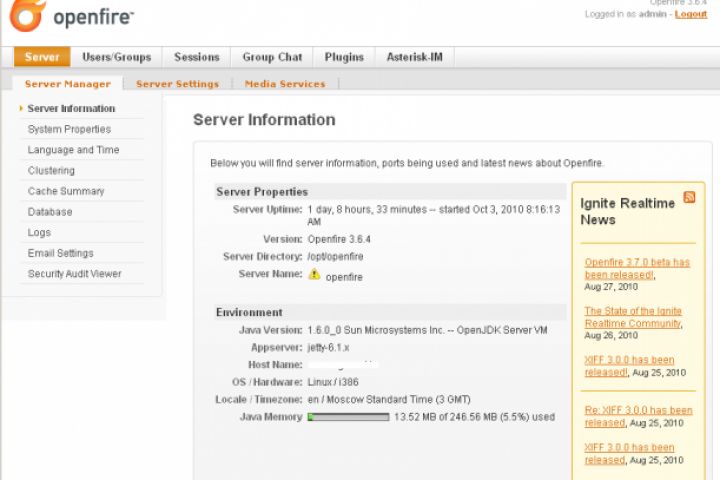The image size is (720, 480).
Task: Go to Language and Time settings
Action: pos(73,150)
